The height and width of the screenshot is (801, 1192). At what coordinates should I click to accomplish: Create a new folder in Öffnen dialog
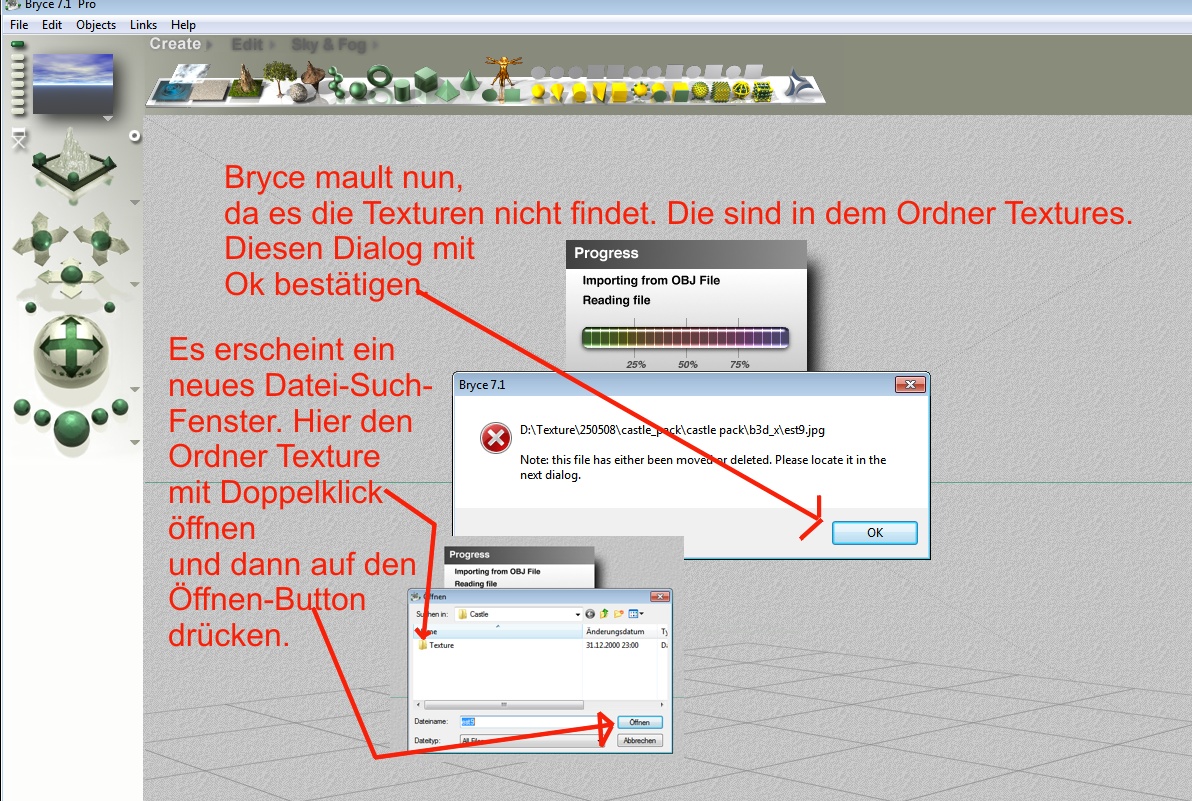tap(619, 613)
